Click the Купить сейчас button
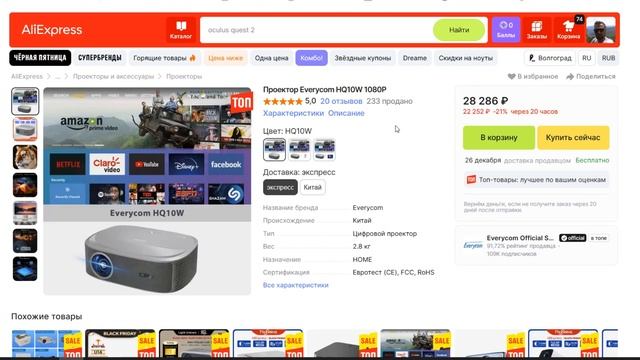 (573, 138)
